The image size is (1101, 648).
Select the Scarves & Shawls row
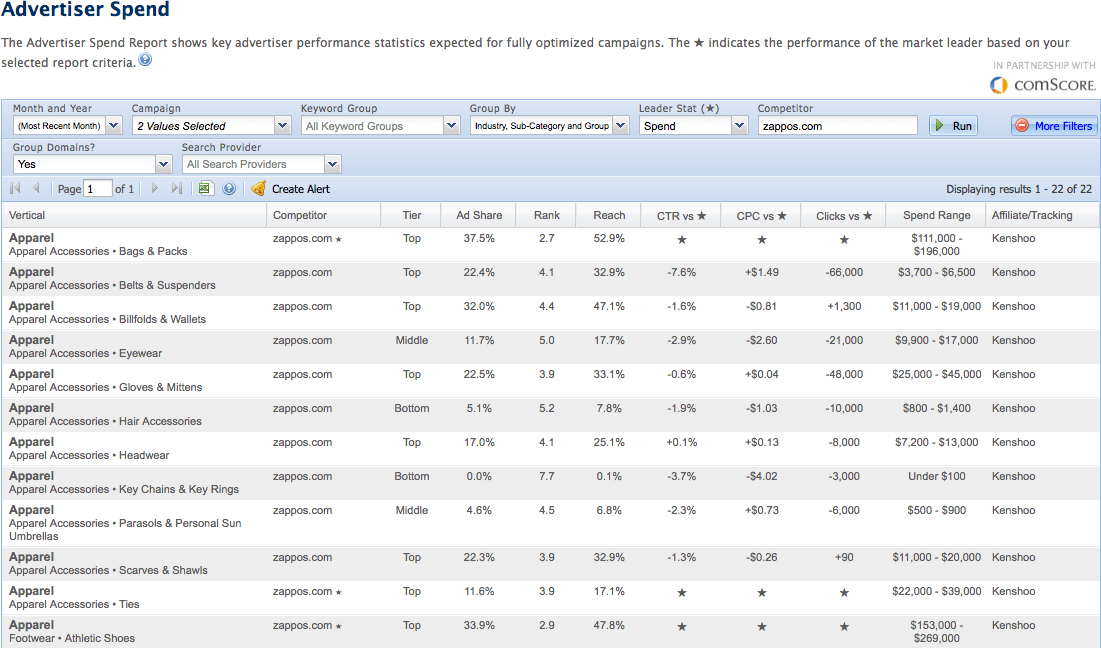point(550,564)
